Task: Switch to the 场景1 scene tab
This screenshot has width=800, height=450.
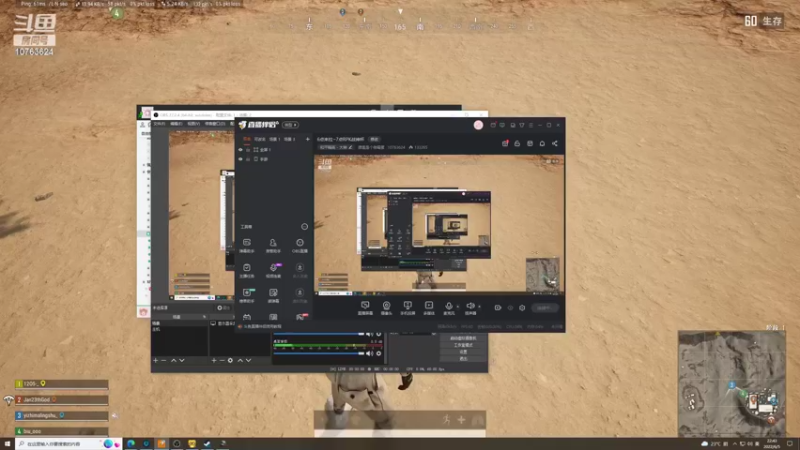Action: [x=275, y=139]
